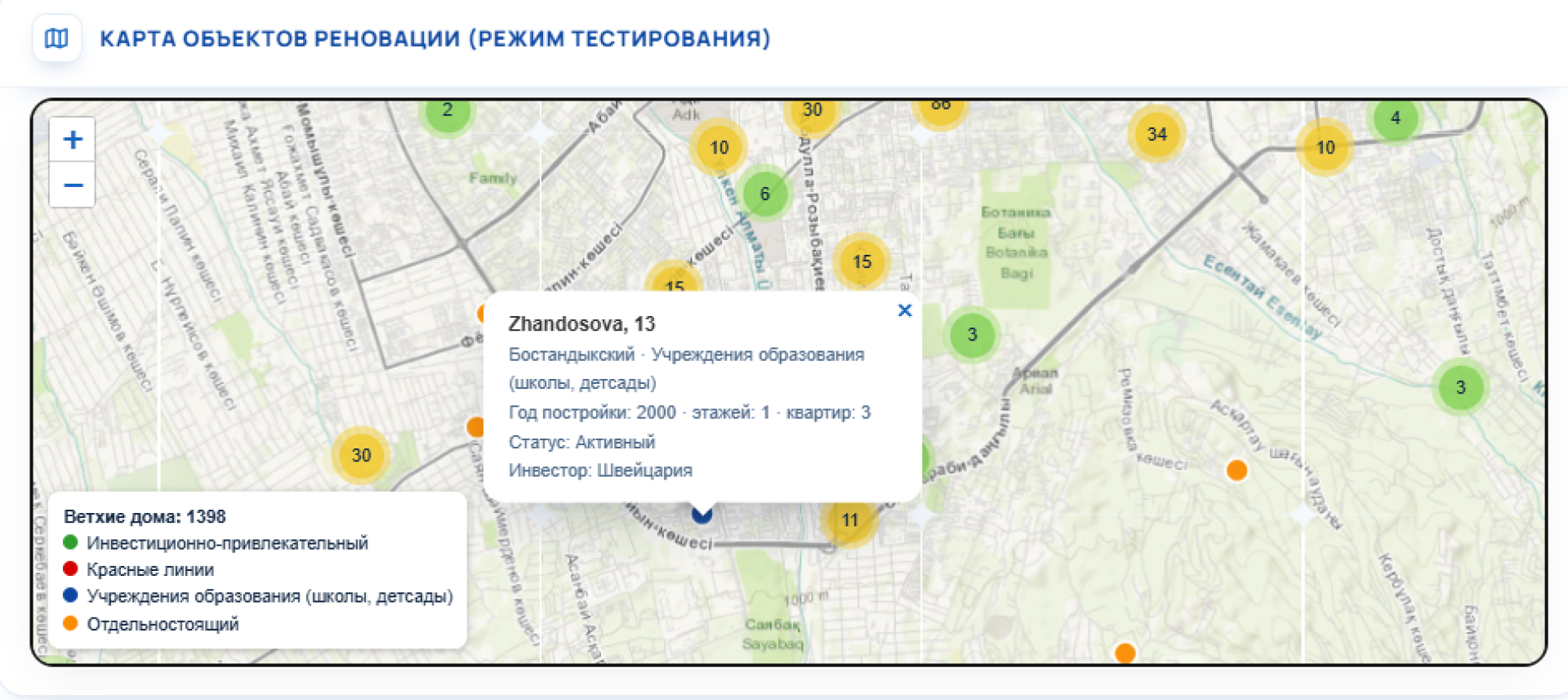This screenshot has width=1568, height=700.
Task: Click the 'Ботаника Бағы' park label on map
Action: (x=1016, y=222)
